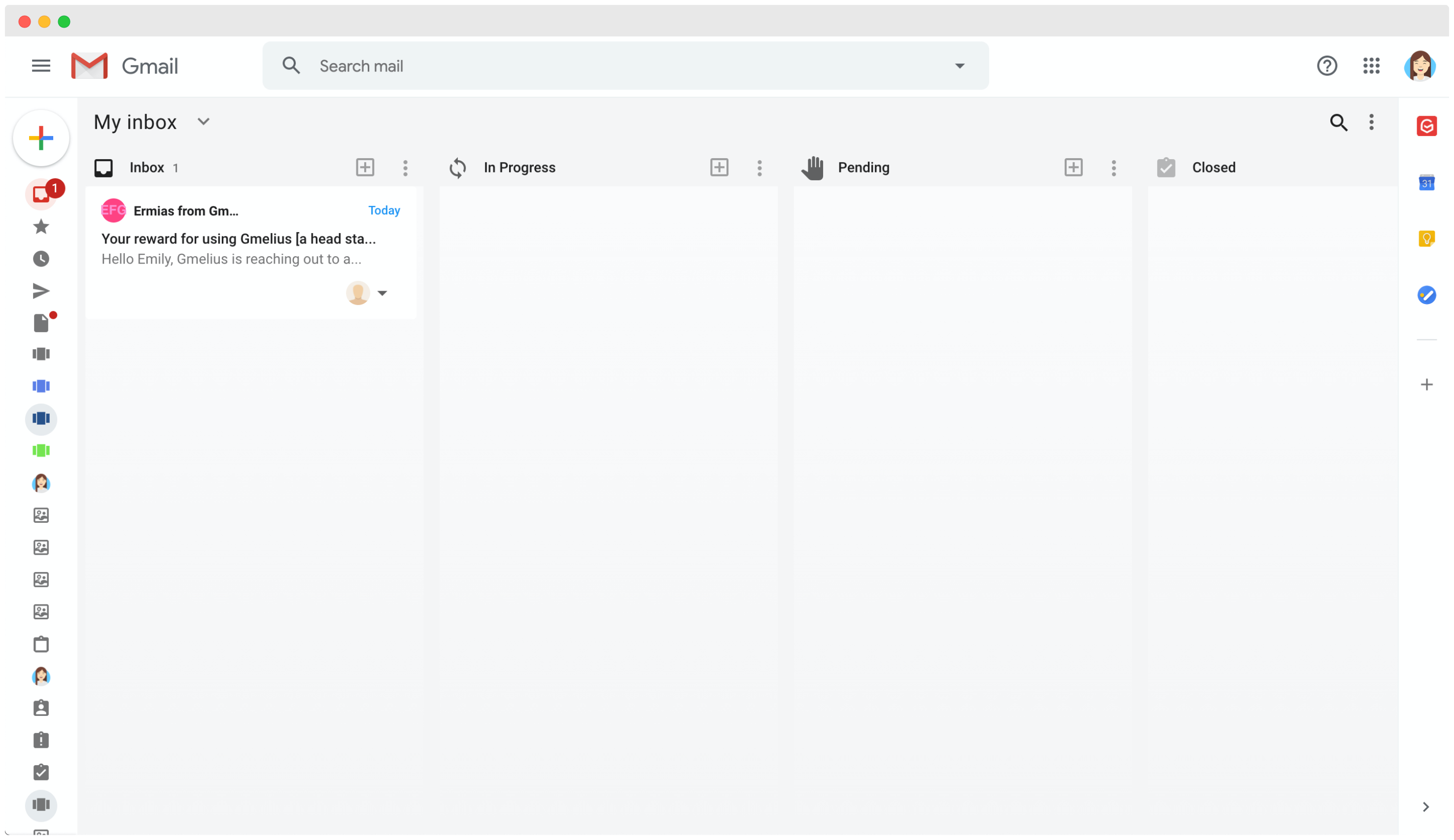
Task: Add a card to the Pending column
Action: (1073, 168)
